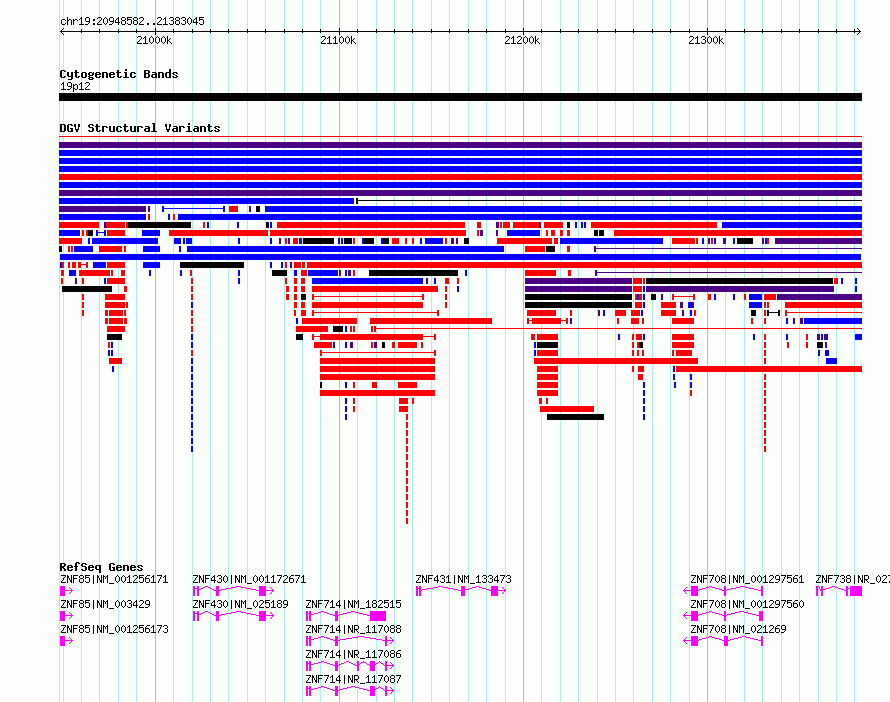This screenshot has width=890, height=702.
Task: Select the lowest black variant bar above ZNF431 region
Action: (575, 417)
